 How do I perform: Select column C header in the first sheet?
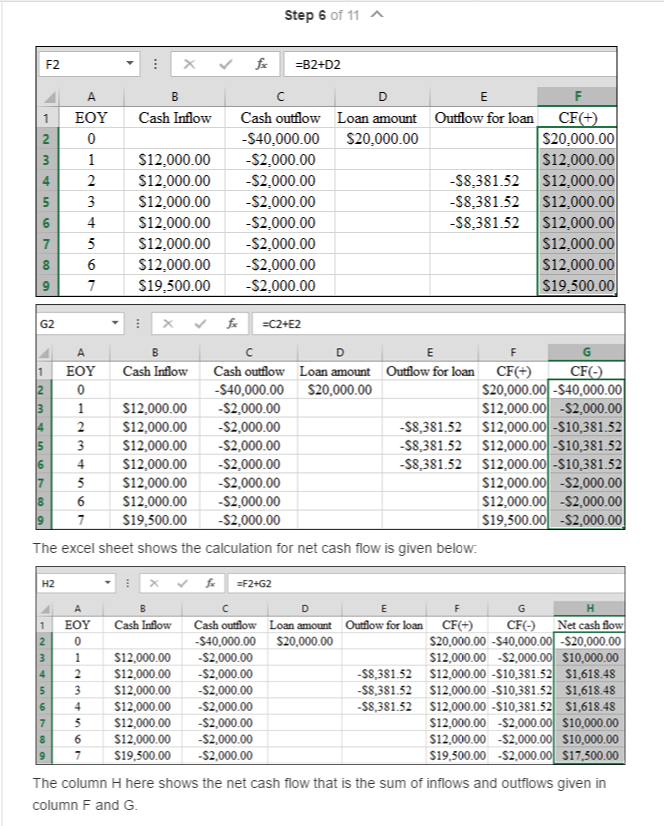[x=280, y=96]
